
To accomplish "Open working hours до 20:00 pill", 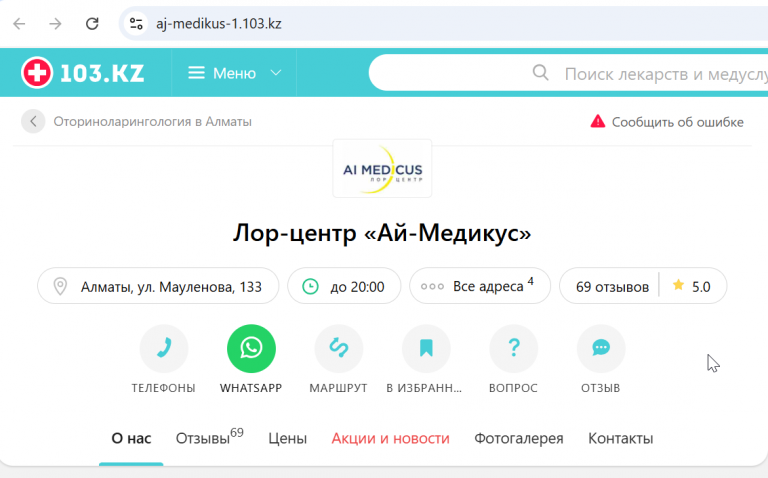I will click(x=344, y=286).
